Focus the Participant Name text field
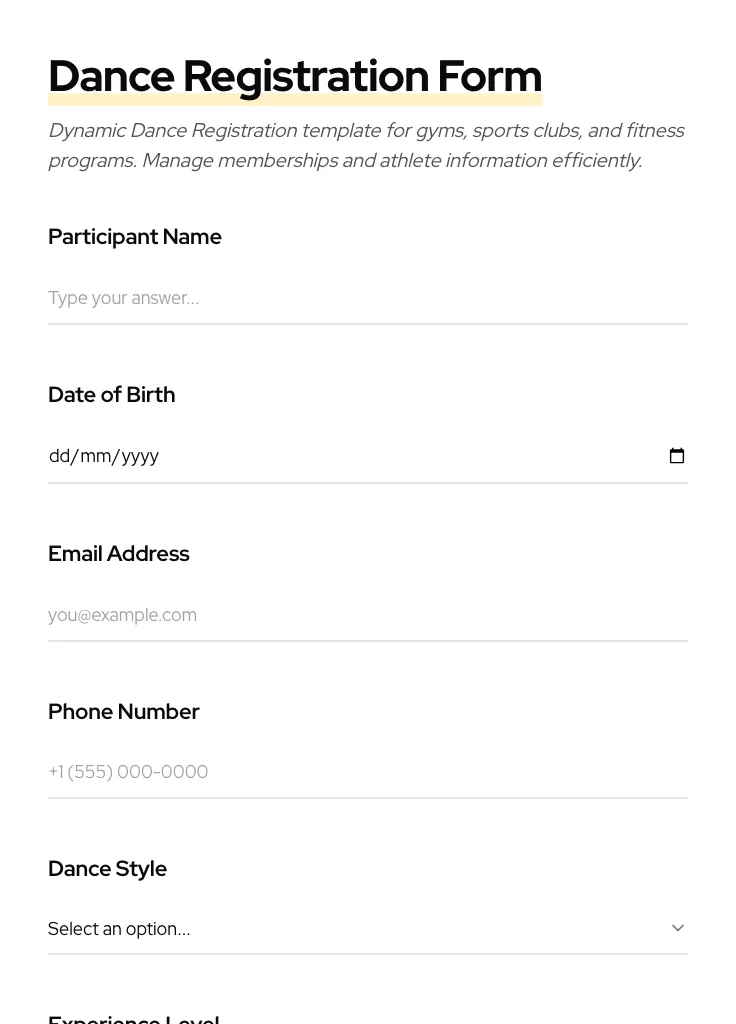 pyautogui.click(x=367, y=298)
